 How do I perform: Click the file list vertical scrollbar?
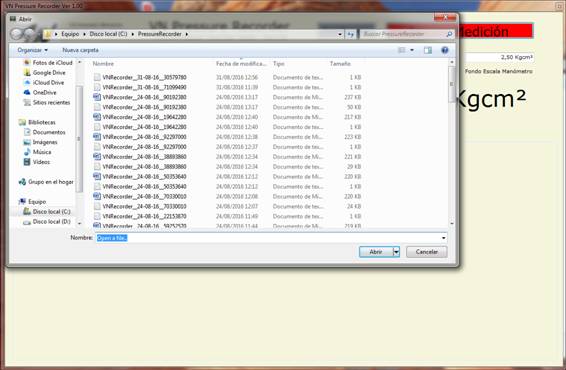click(451, 143)
